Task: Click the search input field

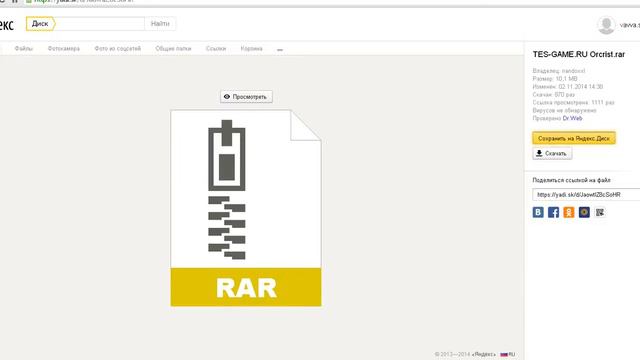Action: click(100, 24)
